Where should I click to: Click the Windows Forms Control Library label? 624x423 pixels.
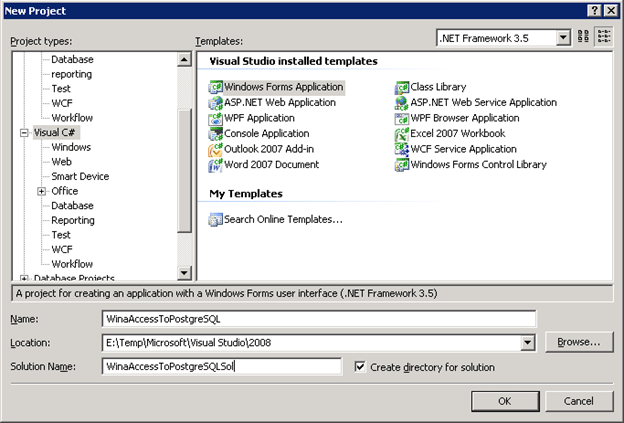pyautogui.click(x=478, y=165)
